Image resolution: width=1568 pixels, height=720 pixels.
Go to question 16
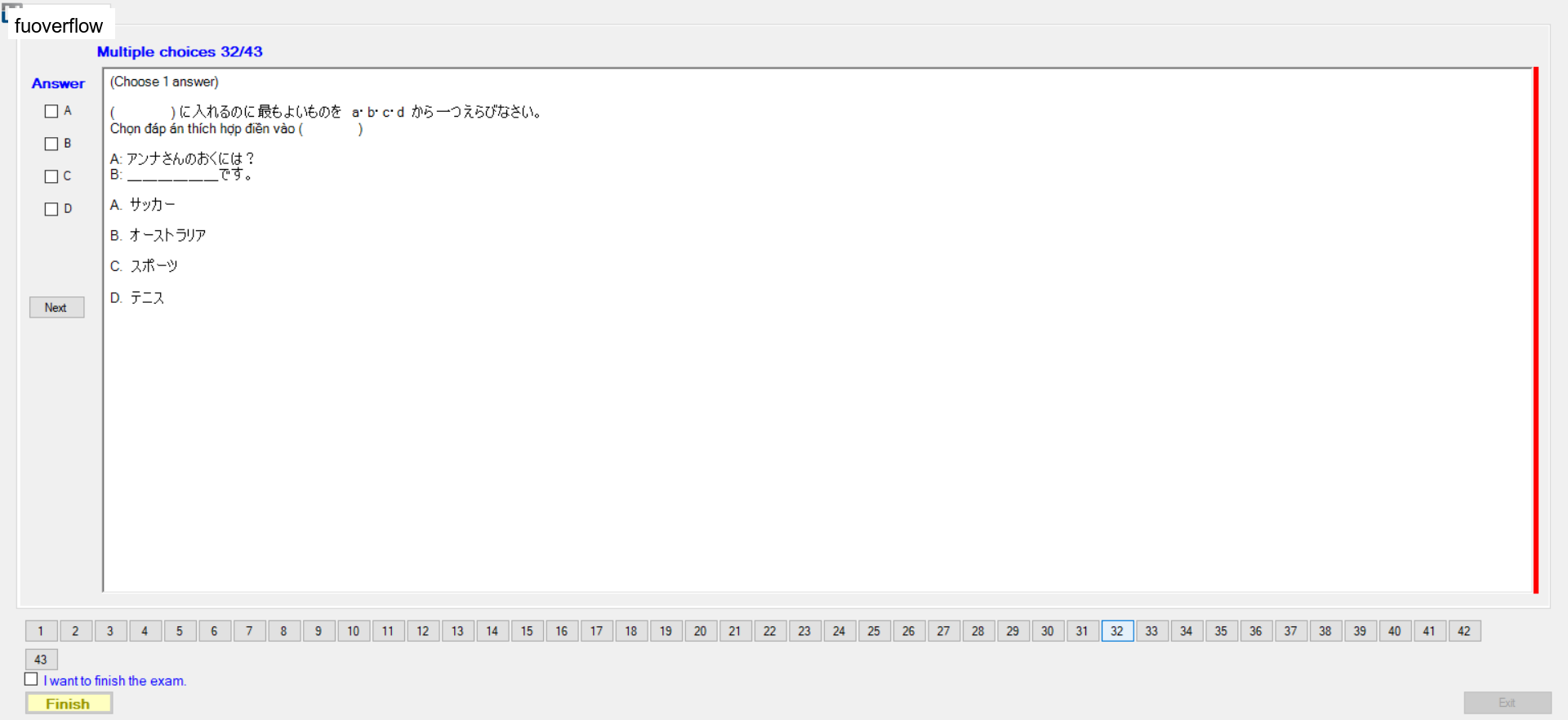coord(562,631)
